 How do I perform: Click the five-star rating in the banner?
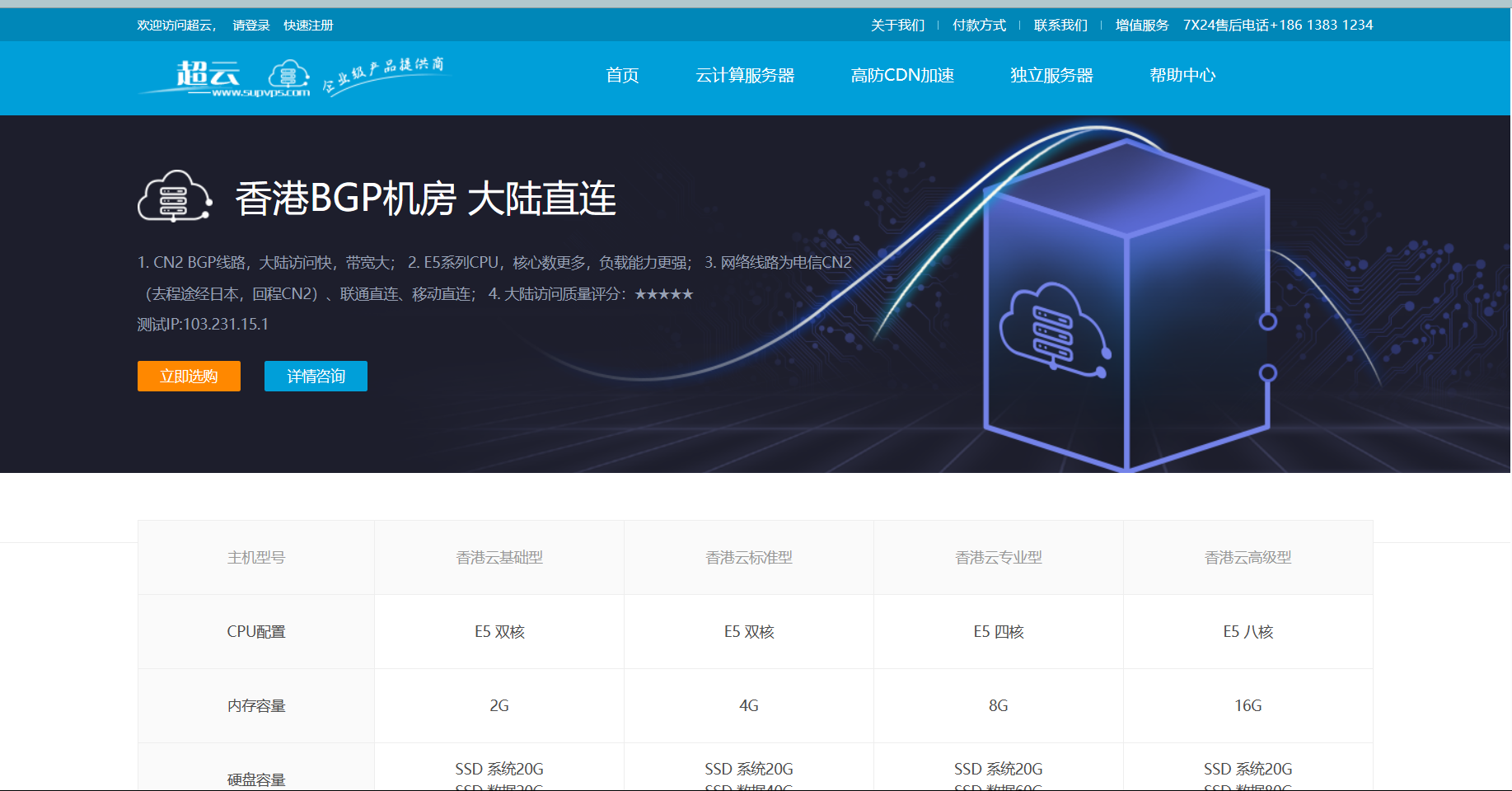coord(663,294)
